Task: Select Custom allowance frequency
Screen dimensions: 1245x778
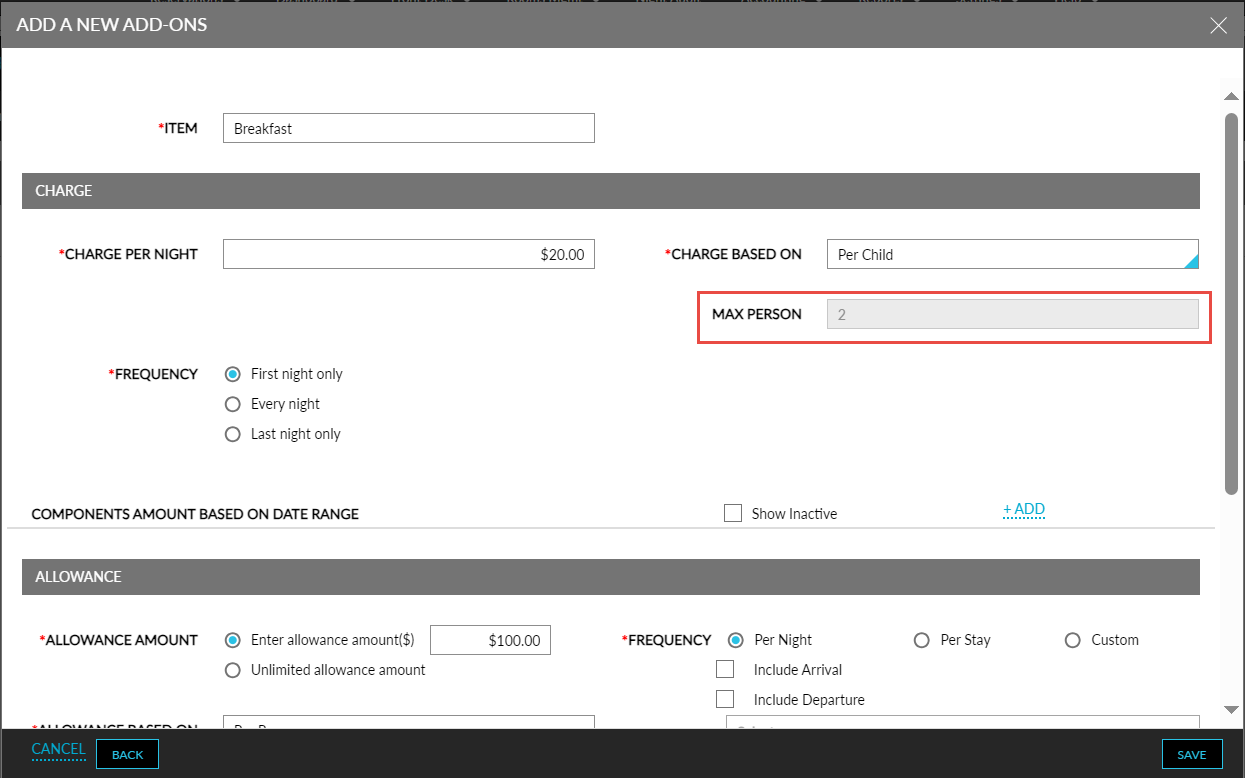Action: click(1072, 640)
